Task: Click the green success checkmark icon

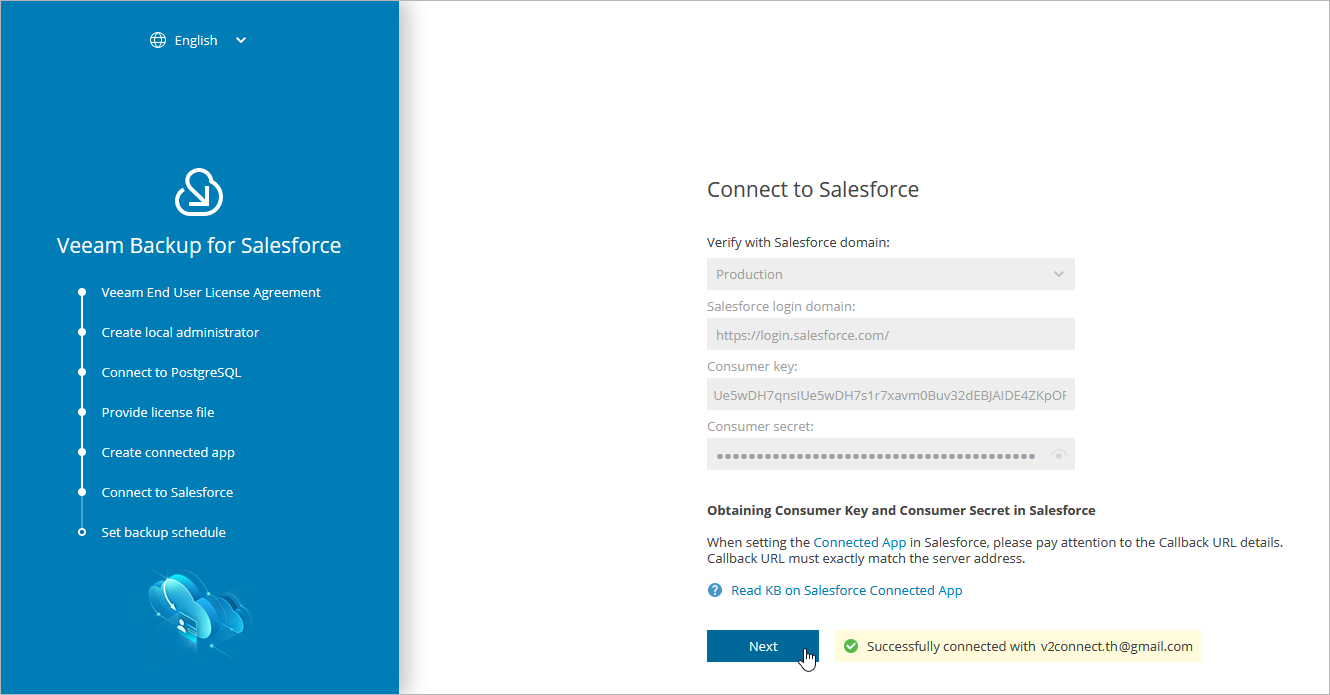Action: 851,646
